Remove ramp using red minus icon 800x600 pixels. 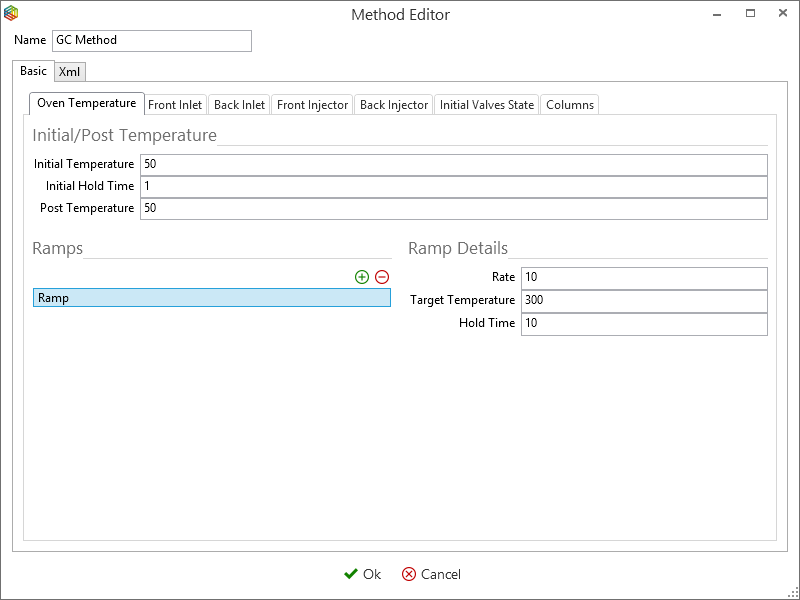pyautogui.click(x=382, y=277)
